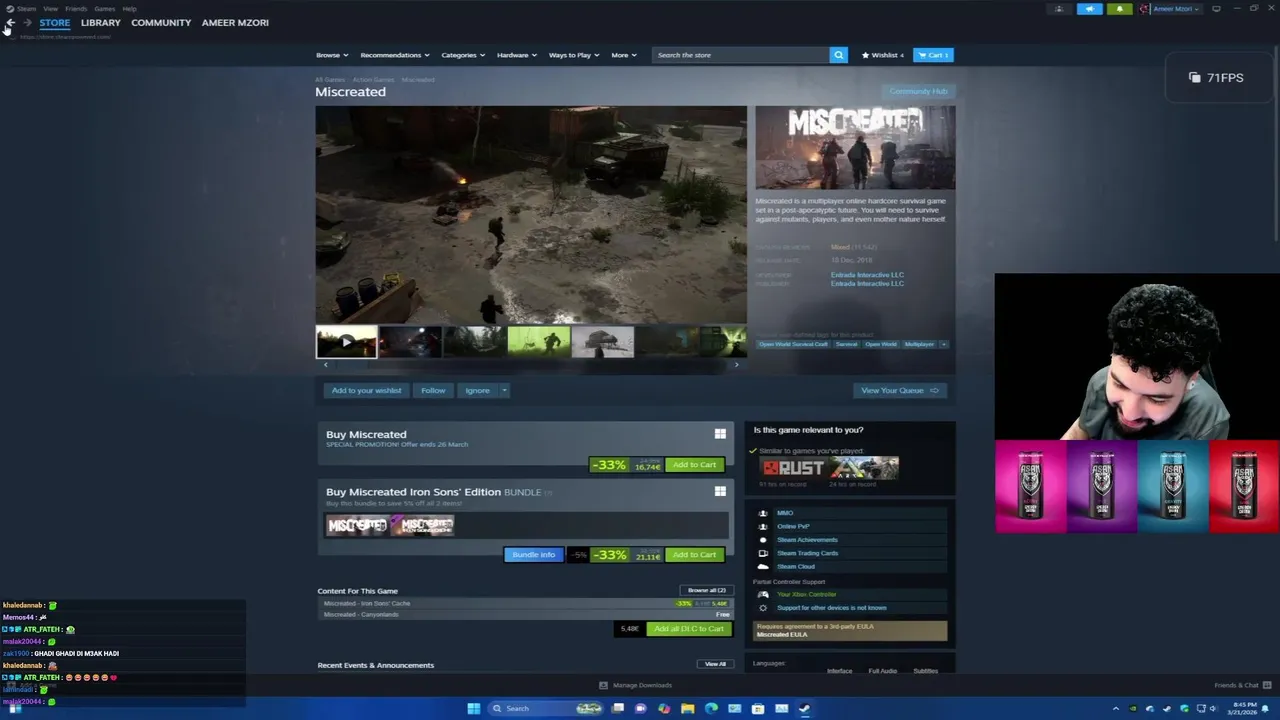Open the Community Hub button
Image resolution: width=1280 pixels, height=720 pixels.
(918, 91)
